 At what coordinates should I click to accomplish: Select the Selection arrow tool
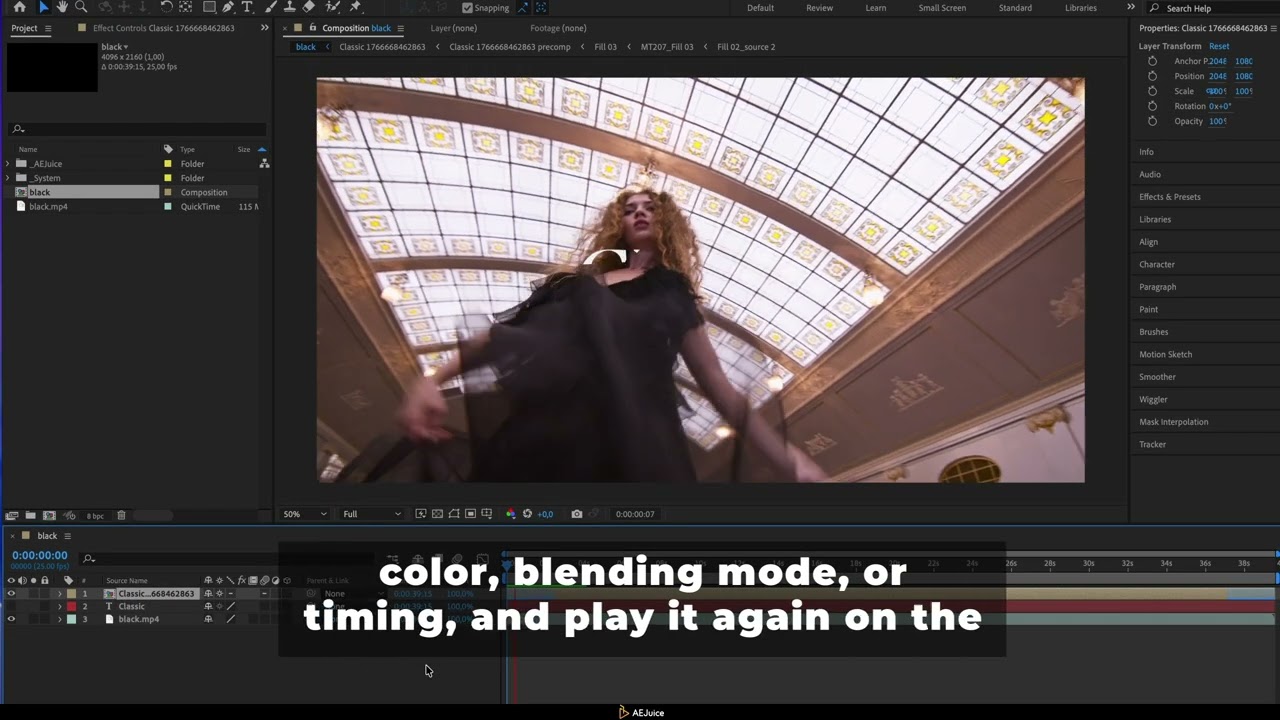[x=43, y=7]
